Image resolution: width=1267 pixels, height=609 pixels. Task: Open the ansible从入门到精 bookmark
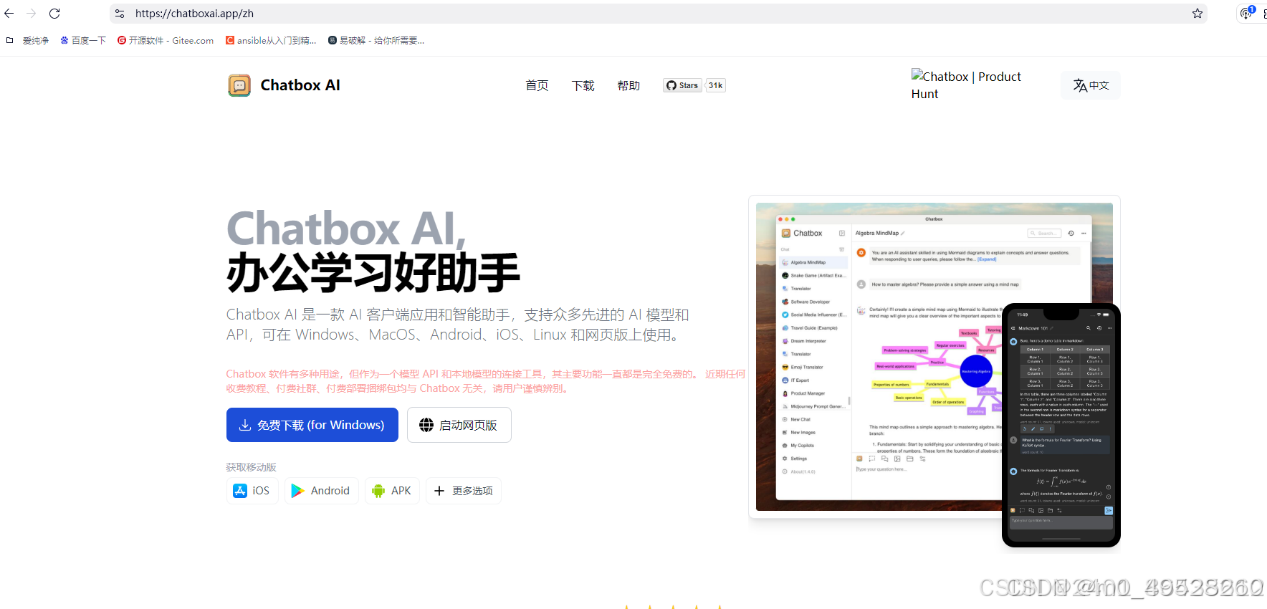[x=270, y=41]
